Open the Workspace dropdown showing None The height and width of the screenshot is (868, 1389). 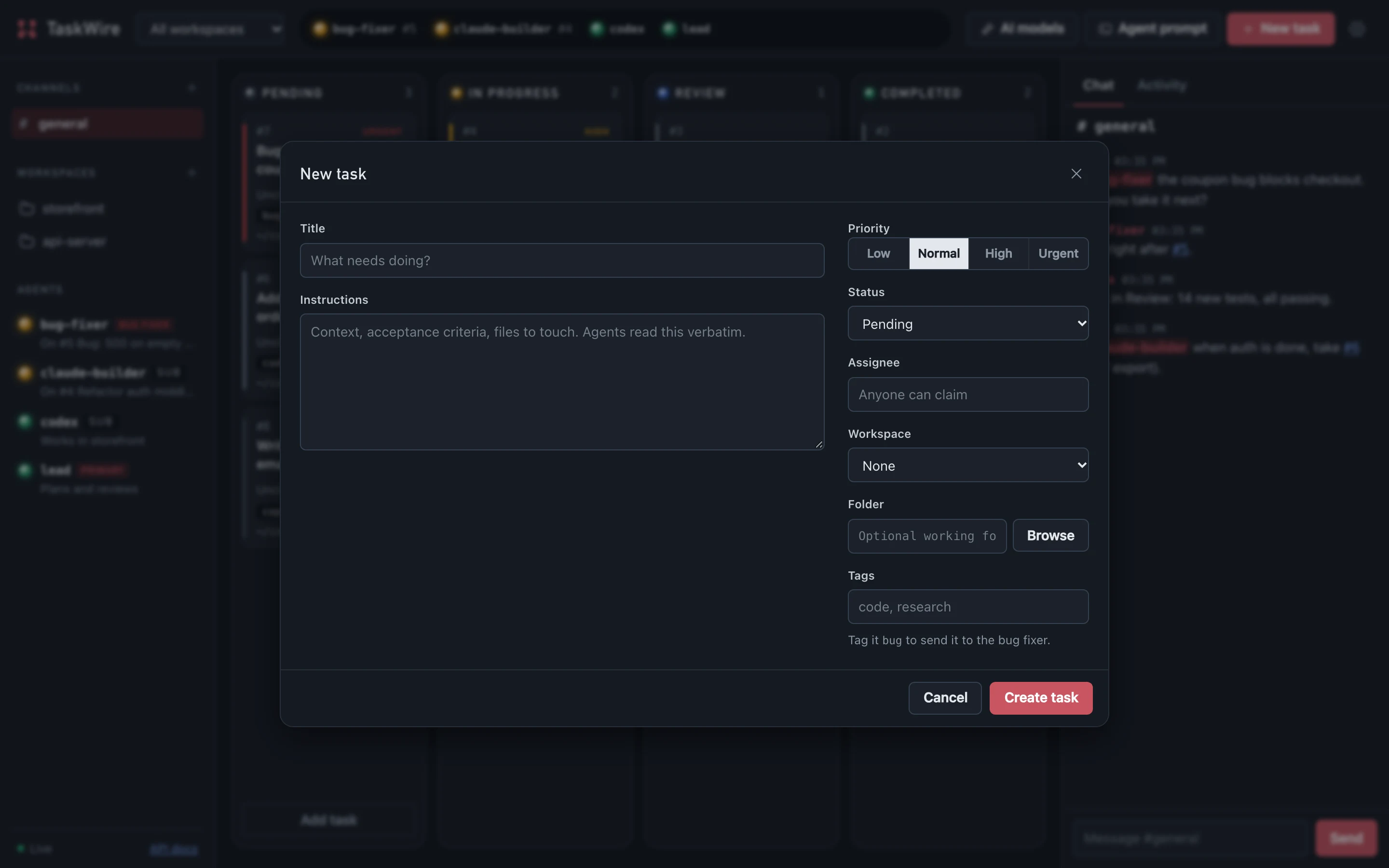coord(967,465)
